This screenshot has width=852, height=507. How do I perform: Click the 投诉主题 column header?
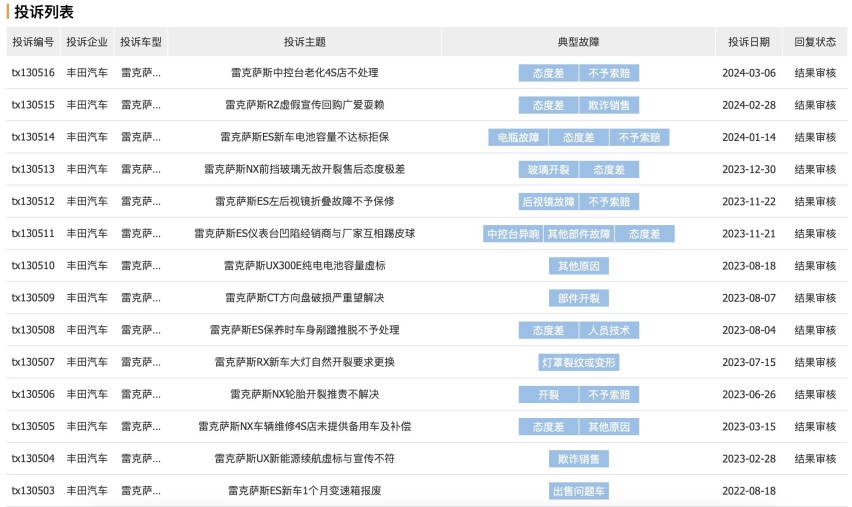[x=304, y=42]
